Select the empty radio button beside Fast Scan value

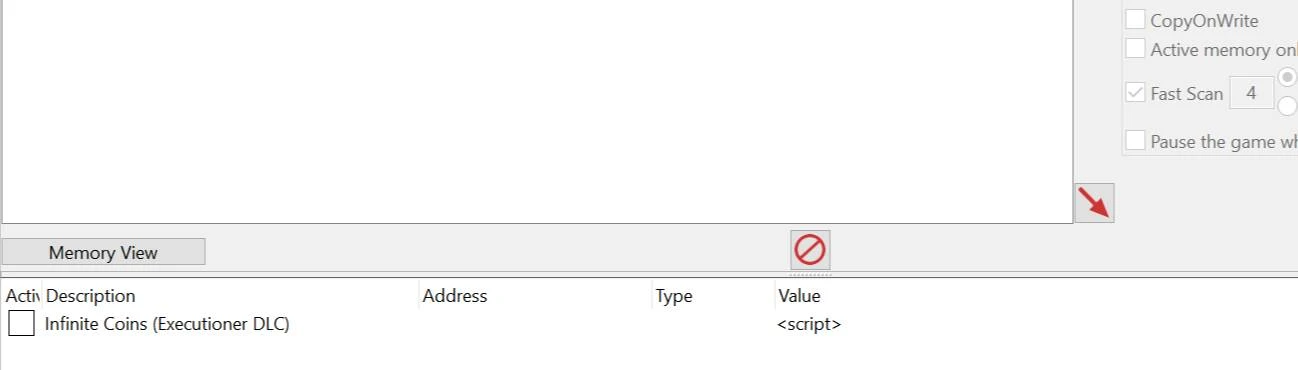point(1288,105)
